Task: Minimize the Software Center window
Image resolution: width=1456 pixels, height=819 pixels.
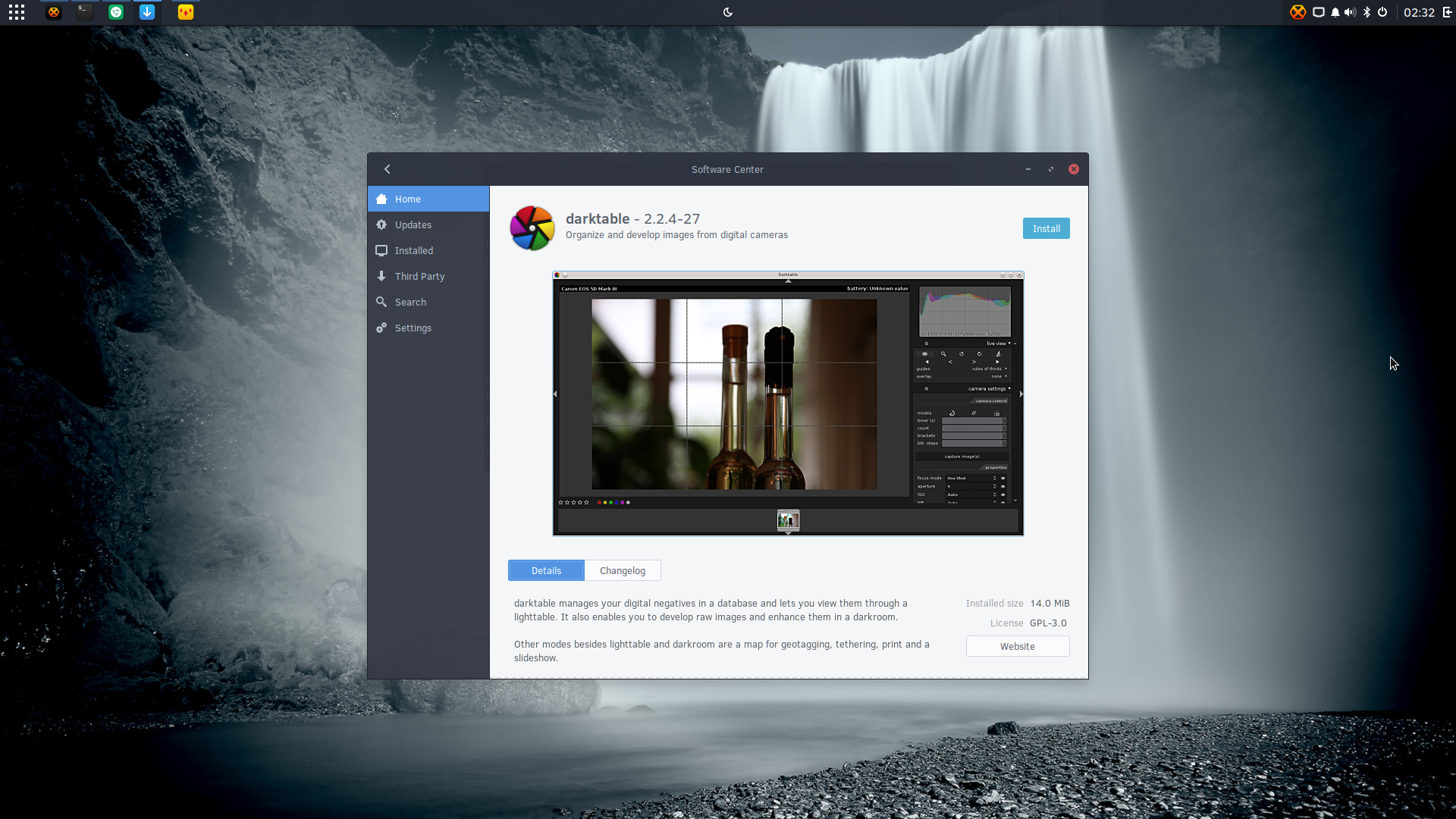Action: pos(1028,169)
